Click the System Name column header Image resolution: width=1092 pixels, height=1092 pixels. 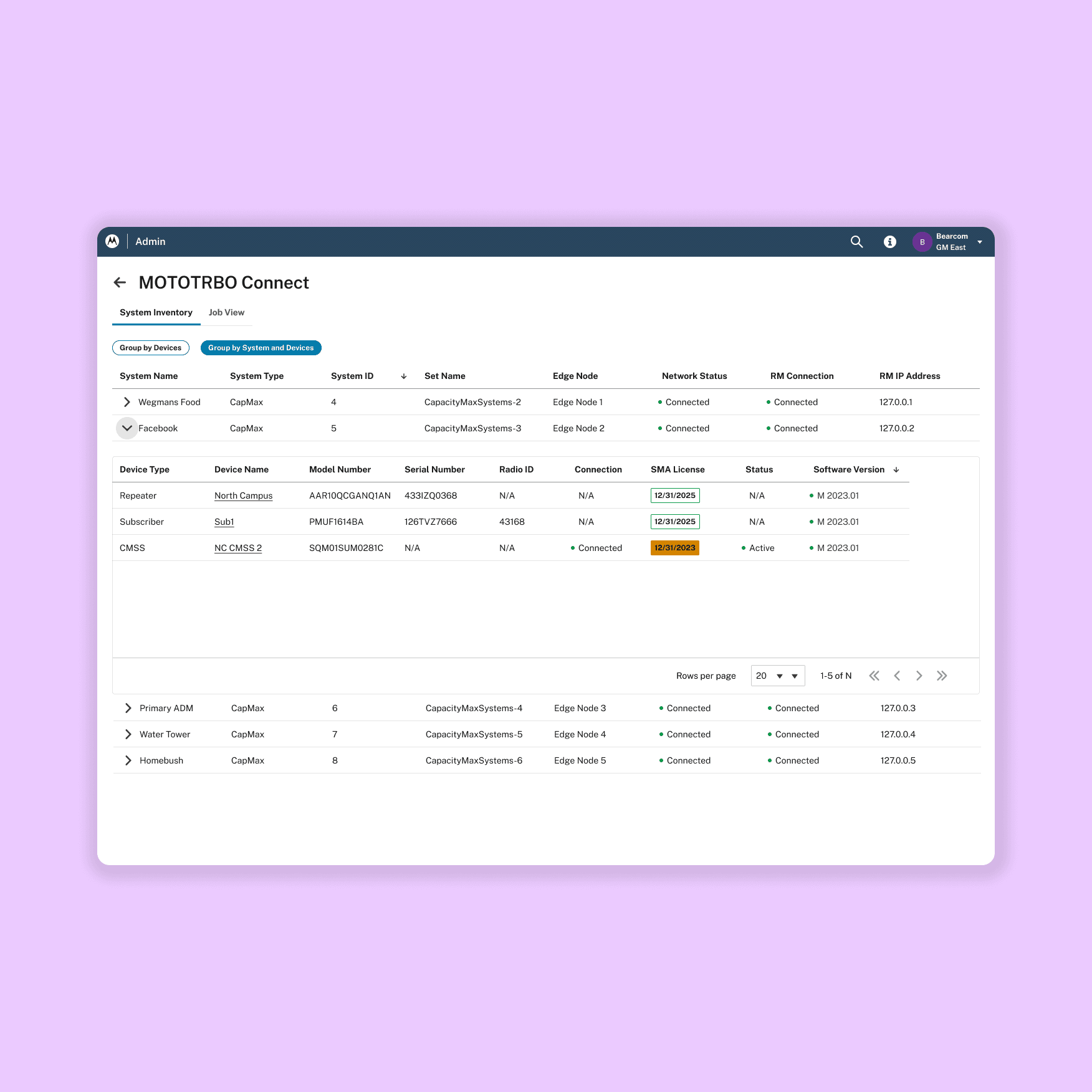(x=148, y=376)
